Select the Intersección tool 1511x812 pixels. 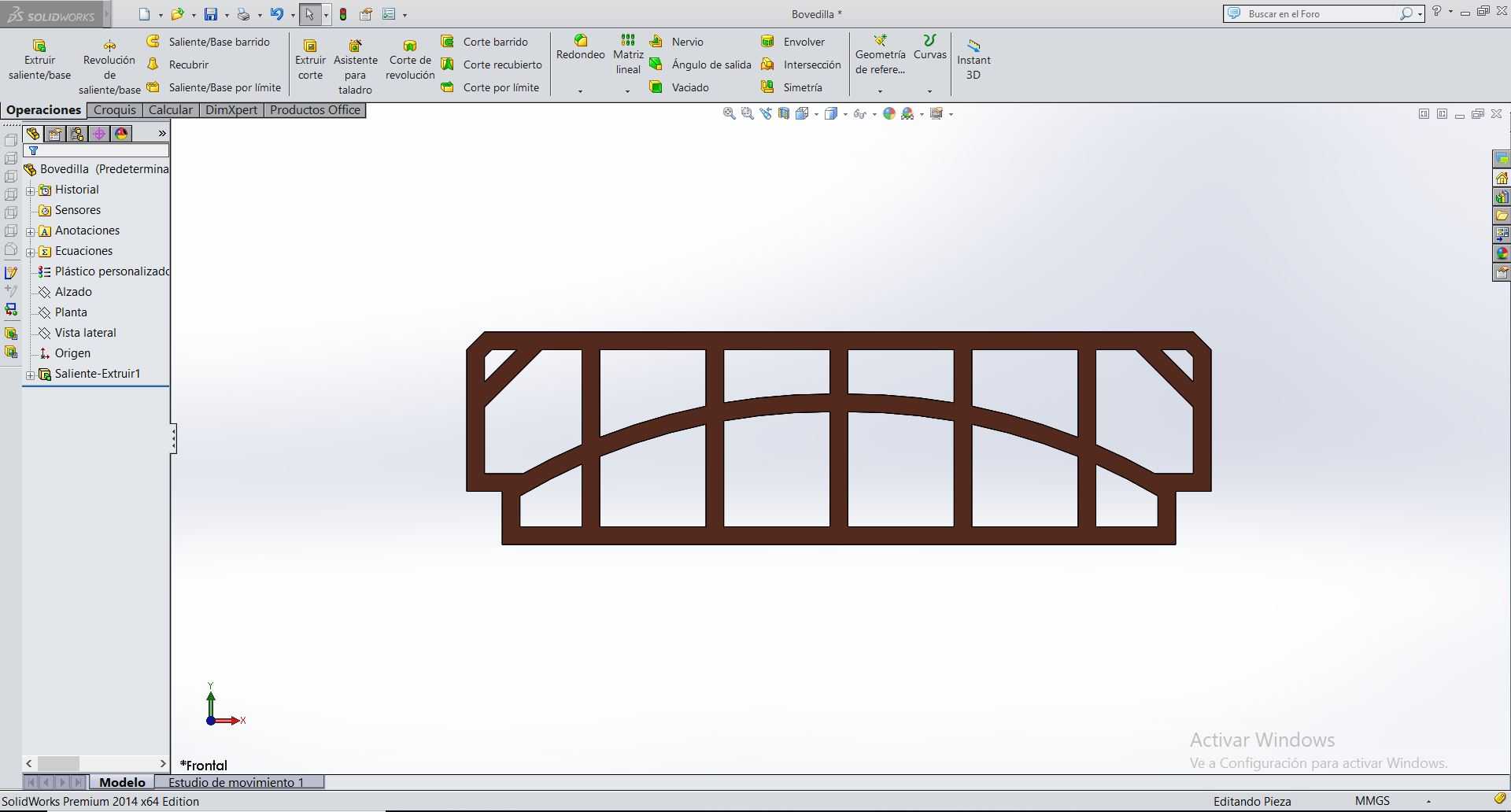(801, 65)
